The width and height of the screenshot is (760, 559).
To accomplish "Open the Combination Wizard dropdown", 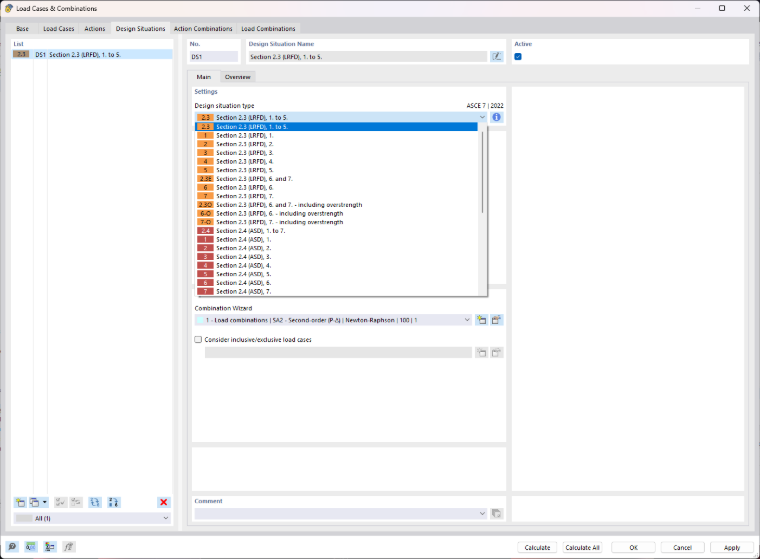I will point(467,320).
